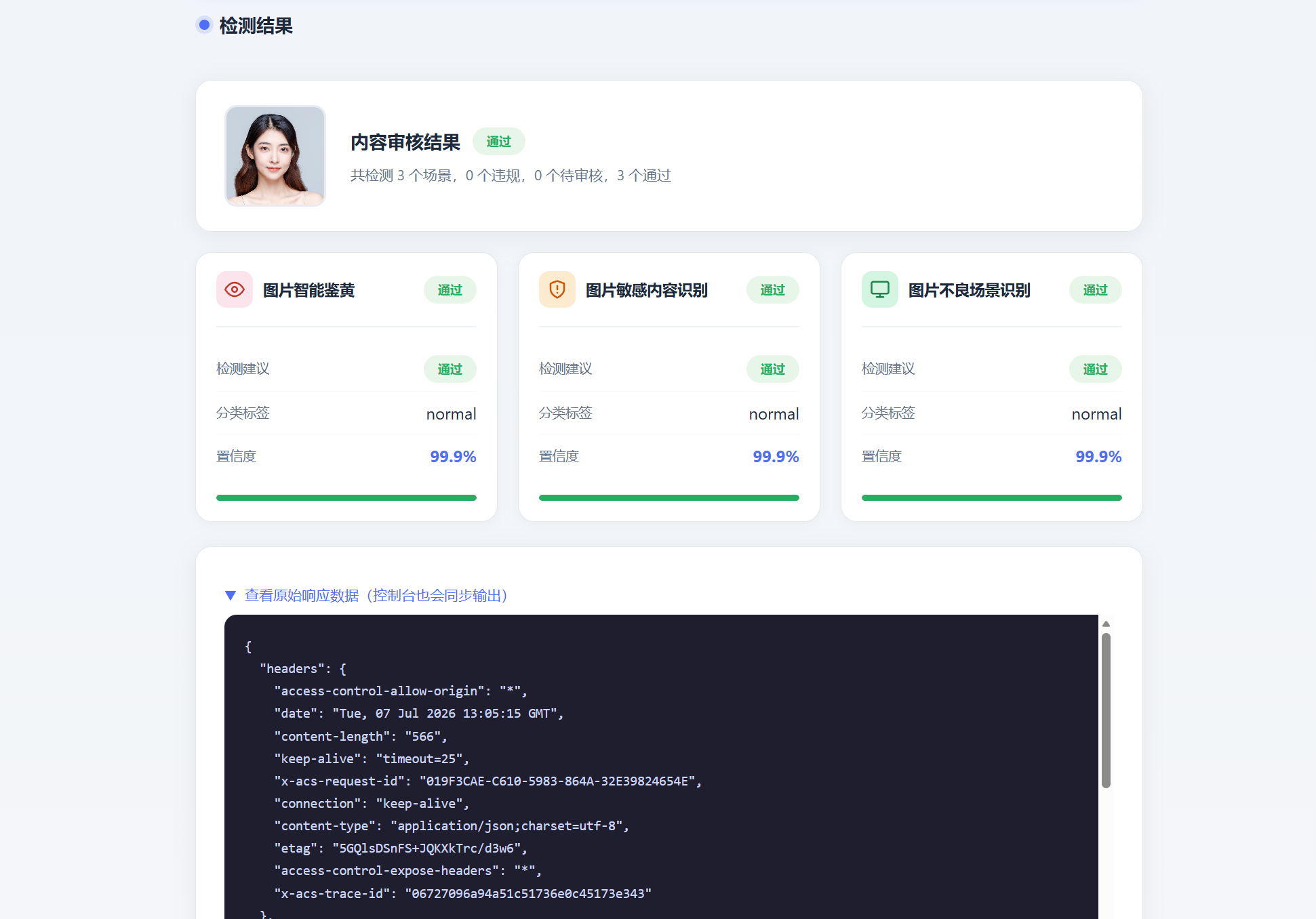The image size is (1316, 919).
Task: Click 检测建议 label in 图片不良场景识别 card
Action: [888, 369]
